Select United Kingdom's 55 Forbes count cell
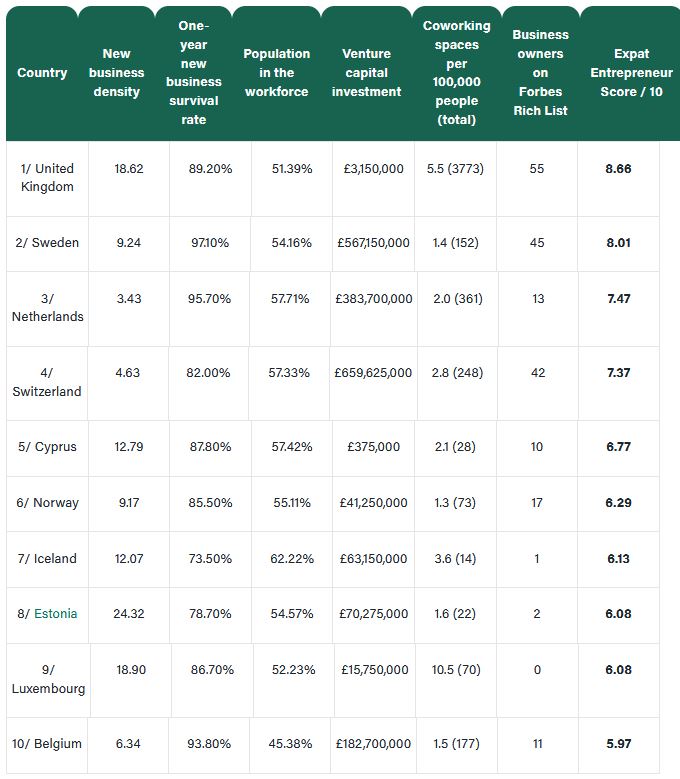Screen dimensions: 680x779 point(537,178)
